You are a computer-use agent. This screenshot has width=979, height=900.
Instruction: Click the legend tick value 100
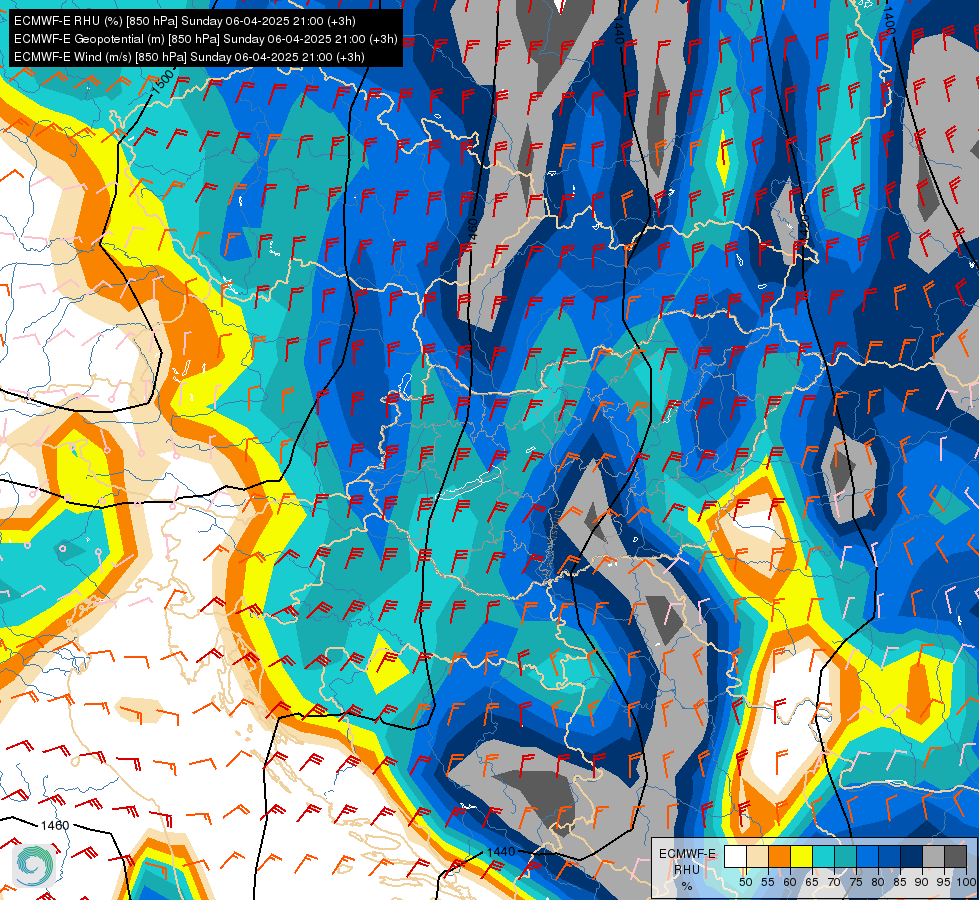point(966,882)
